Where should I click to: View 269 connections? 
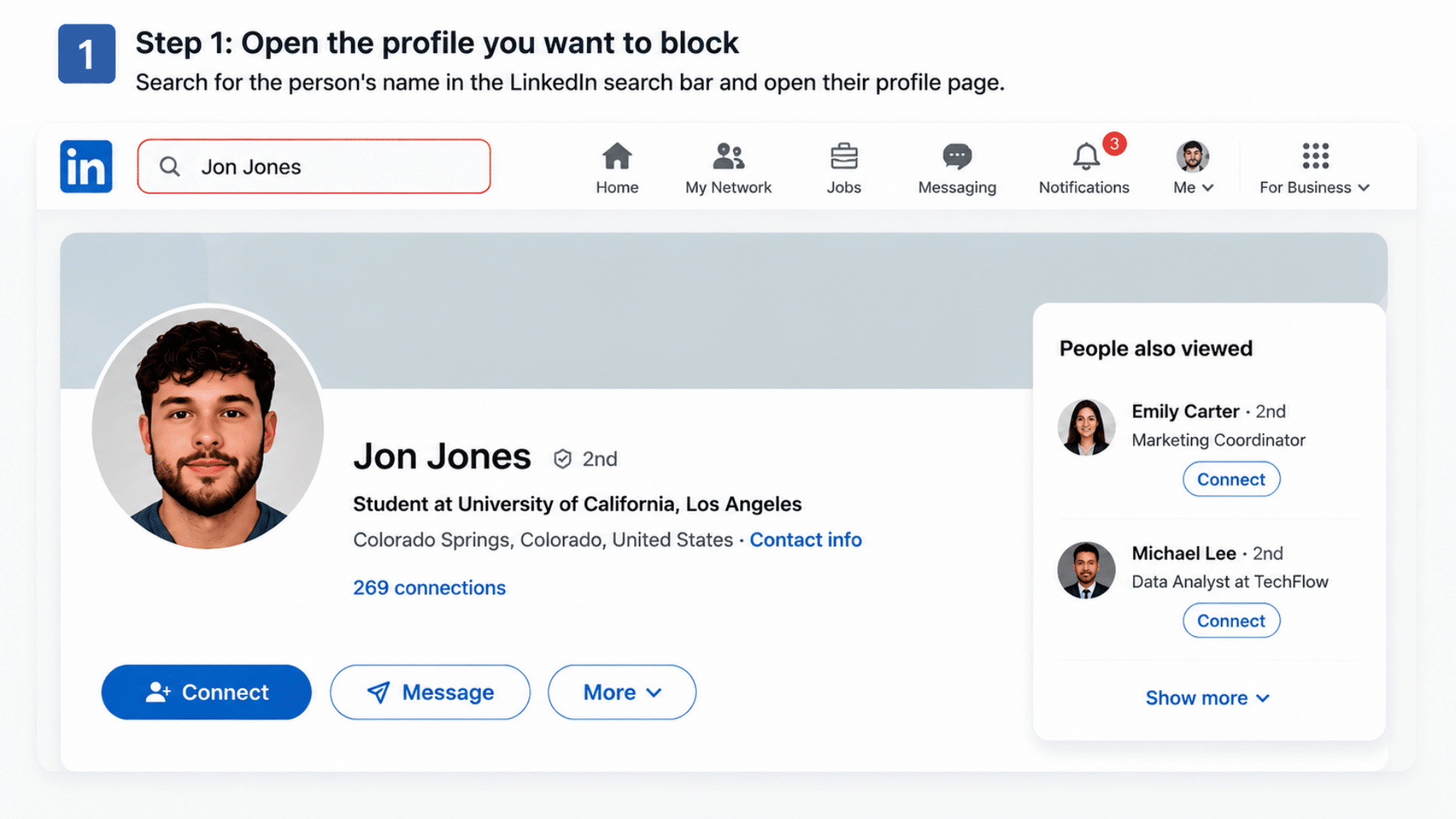(x=429, y=588)
